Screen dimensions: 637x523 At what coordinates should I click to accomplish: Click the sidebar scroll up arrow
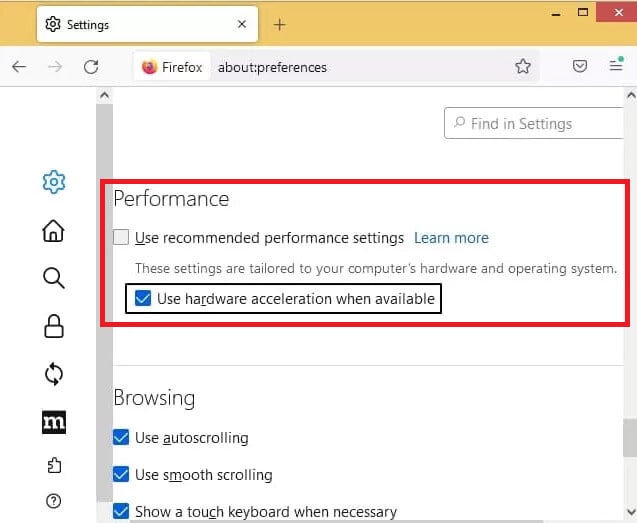104,95
